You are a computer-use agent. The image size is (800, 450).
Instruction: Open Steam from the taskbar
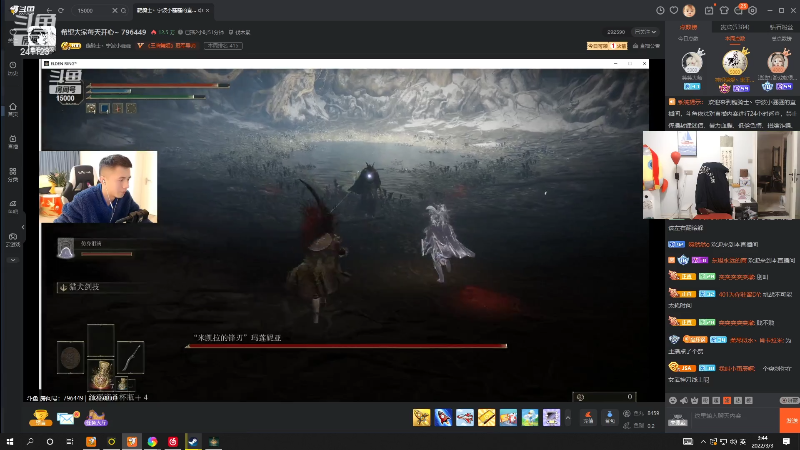(193, 441)
